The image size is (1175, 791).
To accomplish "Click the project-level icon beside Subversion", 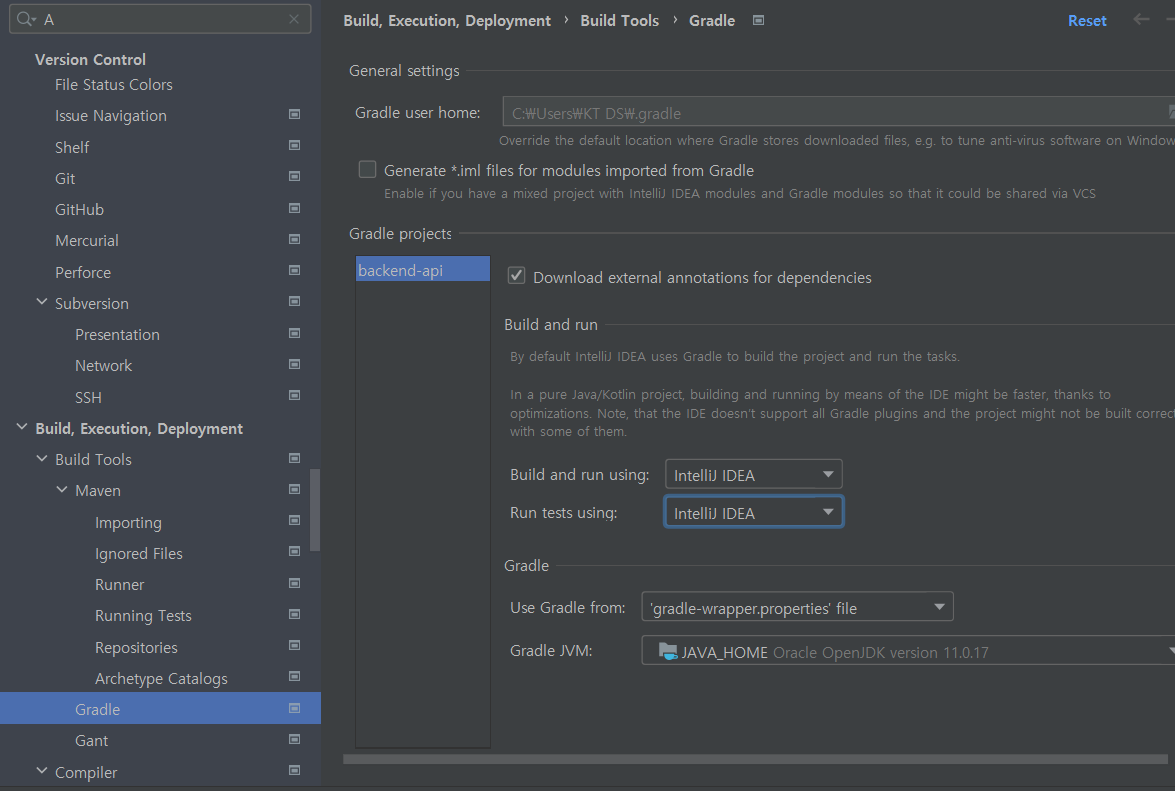I will [x=294, y=302].
